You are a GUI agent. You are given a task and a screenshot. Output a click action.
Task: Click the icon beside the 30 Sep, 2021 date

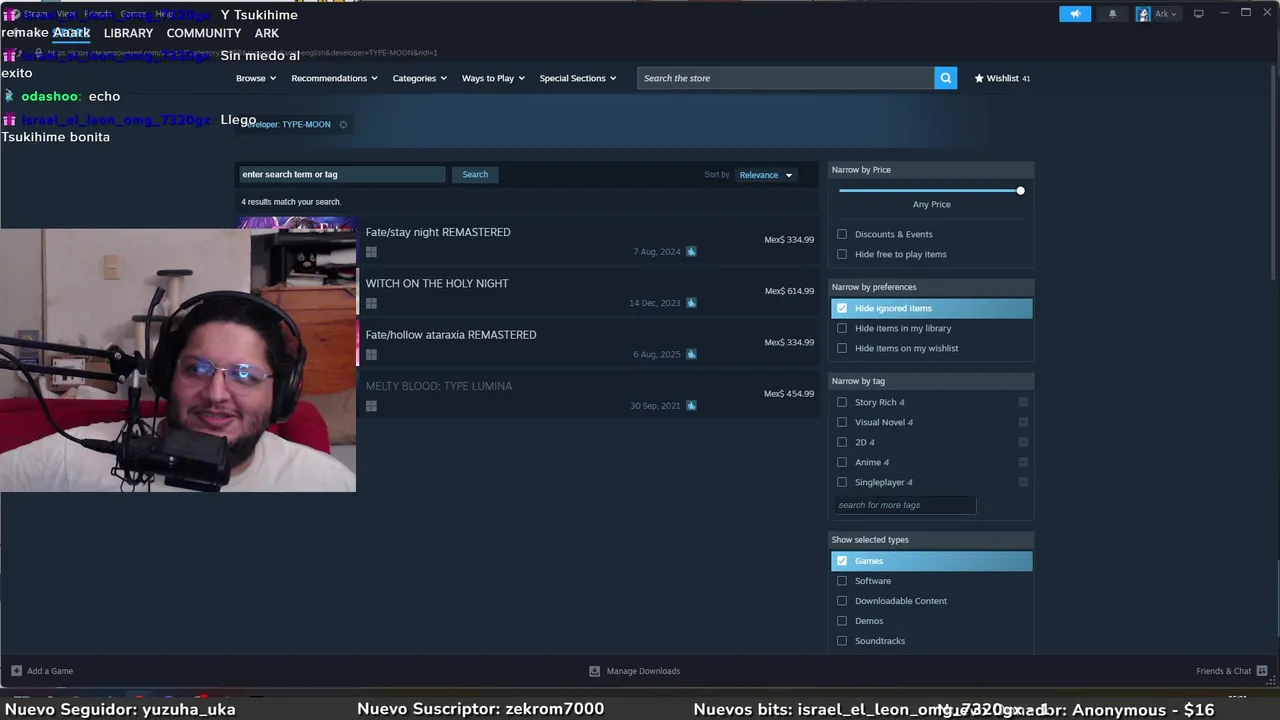click(691, 406)
